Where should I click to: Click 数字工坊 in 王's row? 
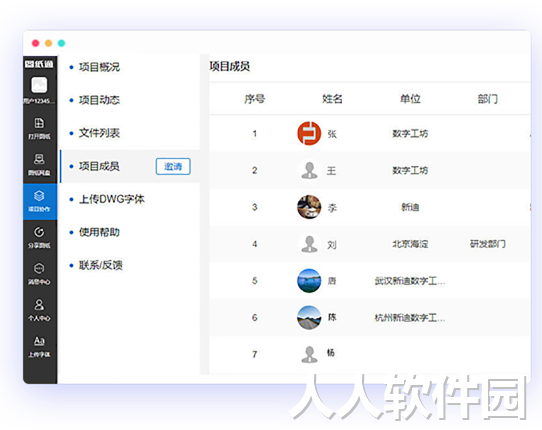coord(410,170)
